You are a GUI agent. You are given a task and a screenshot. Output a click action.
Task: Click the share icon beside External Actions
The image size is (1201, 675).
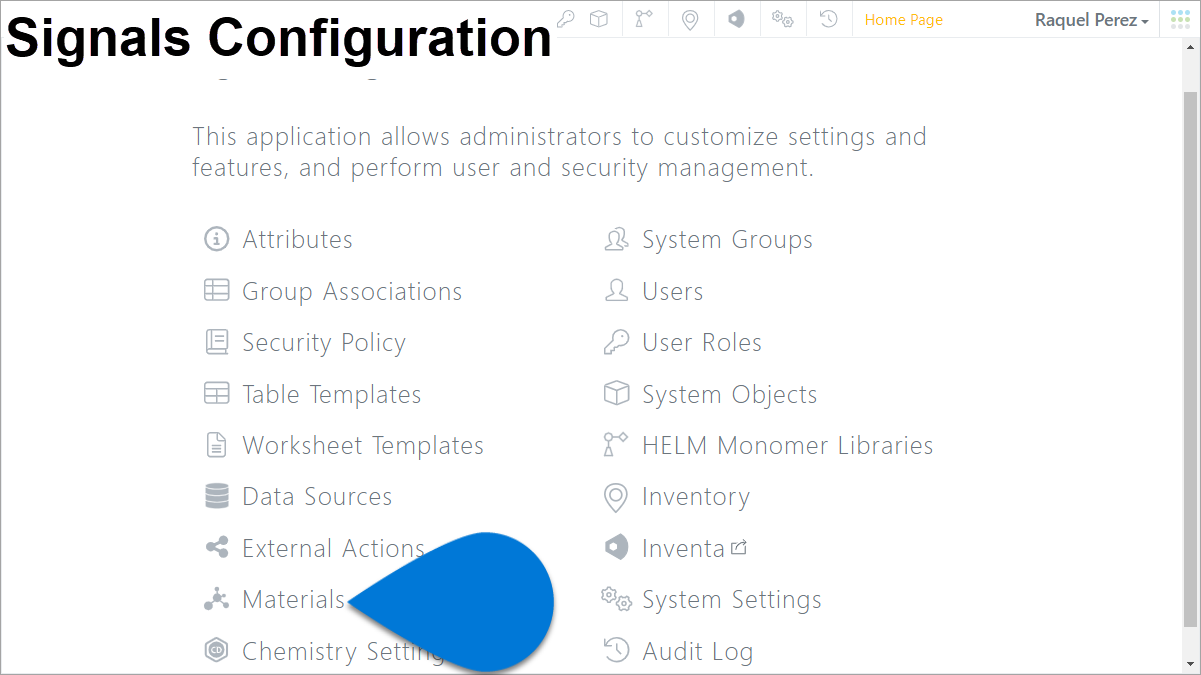[x=216, y=548]
